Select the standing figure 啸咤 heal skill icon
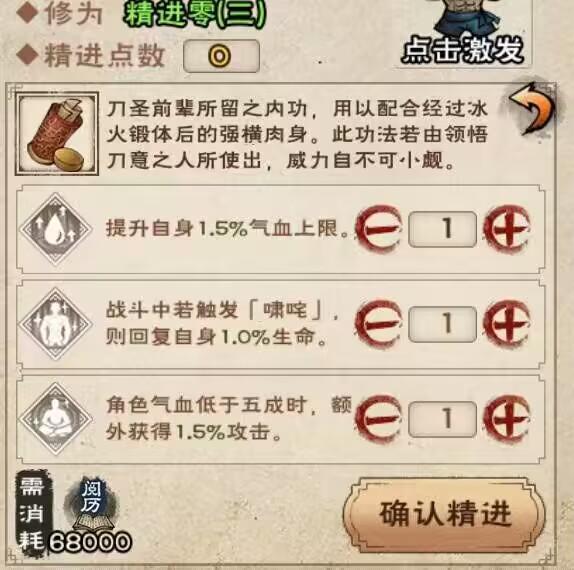Image resolution: width=574 pixels, height=570 pixels. pyautogui.click(x=56, y=324)
